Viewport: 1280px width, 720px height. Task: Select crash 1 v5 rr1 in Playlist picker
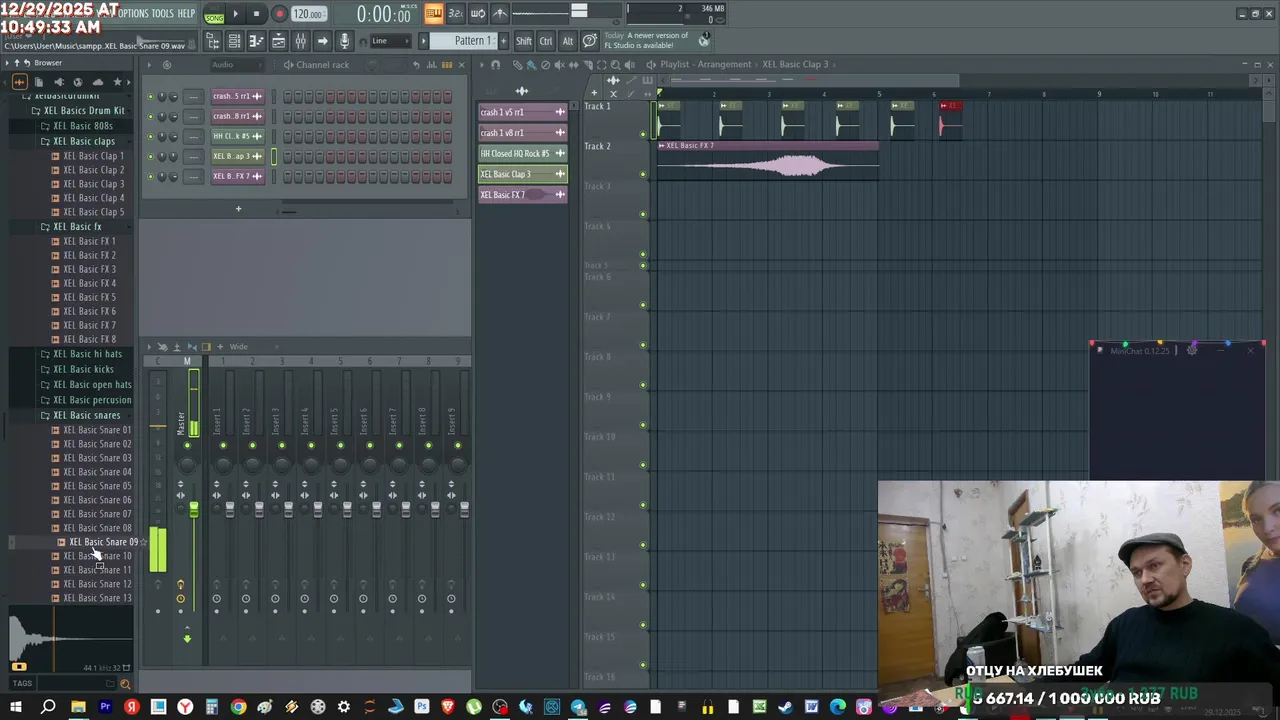[x=522, y=112]
